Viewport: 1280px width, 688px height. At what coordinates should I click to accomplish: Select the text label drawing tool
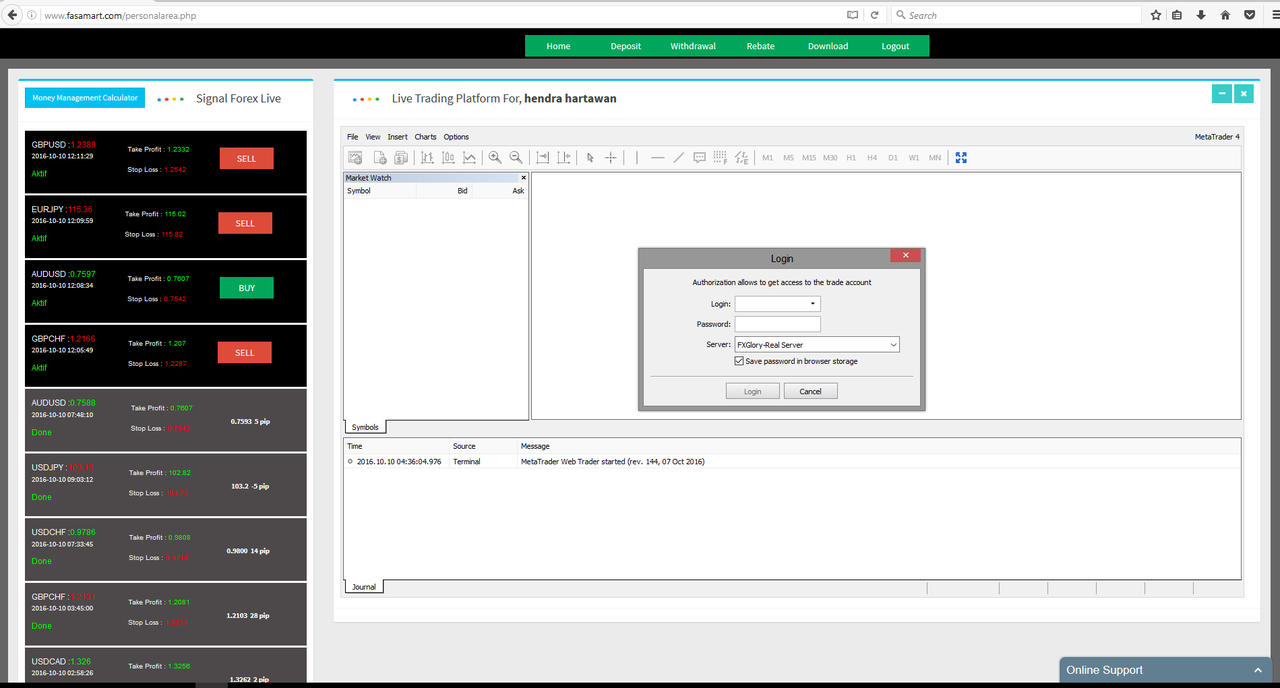pos(699,158)
